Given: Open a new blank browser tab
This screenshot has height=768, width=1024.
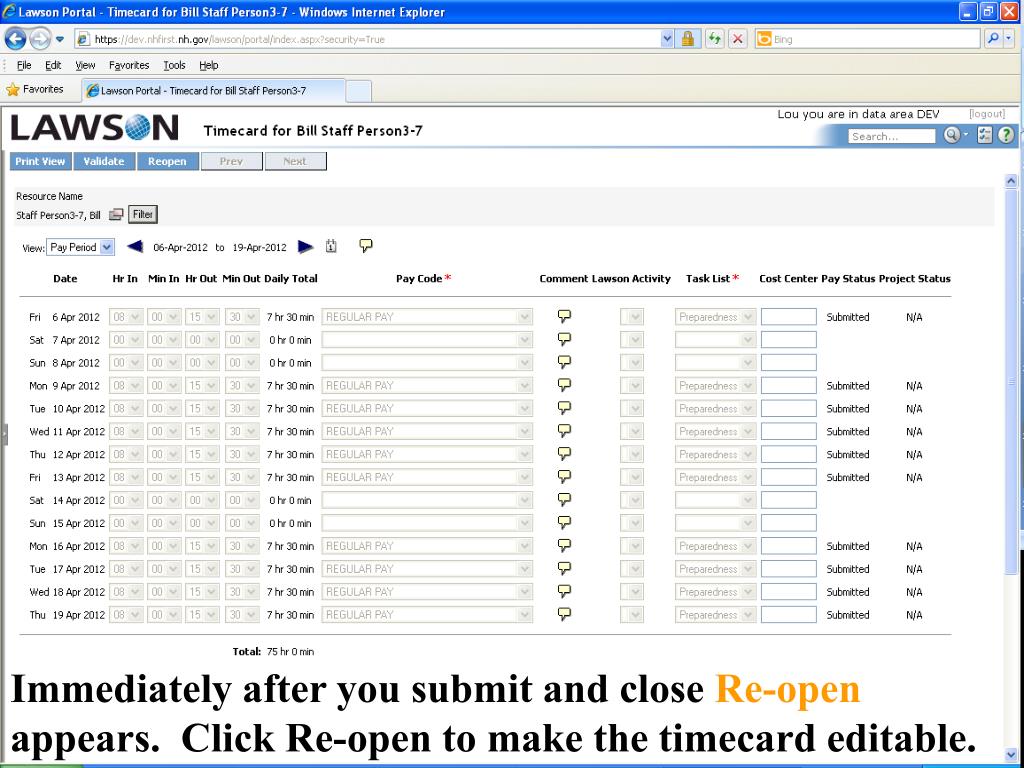Looking at the screenshot, I should tap(359, 91).
